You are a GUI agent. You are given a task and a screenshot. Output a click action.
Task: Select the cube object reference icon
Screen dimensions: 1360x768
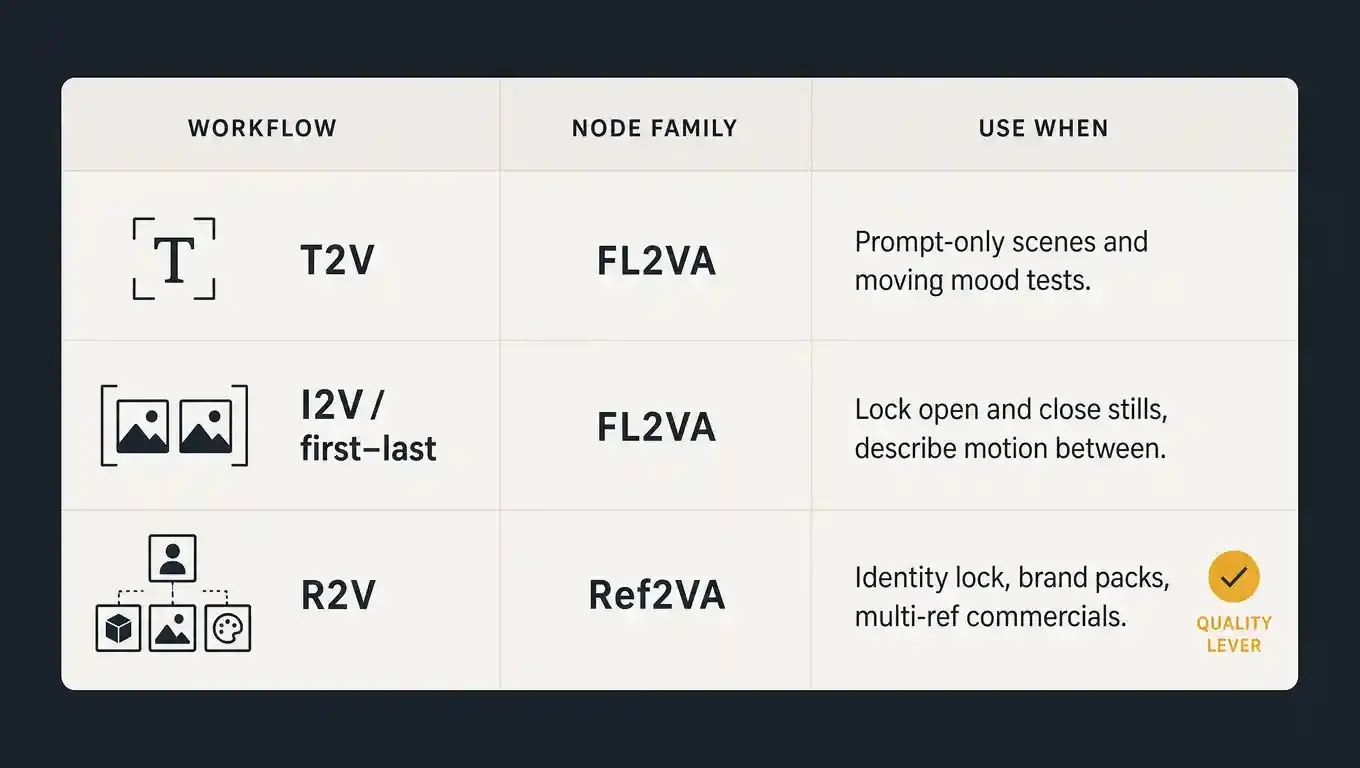click(118, 628)
